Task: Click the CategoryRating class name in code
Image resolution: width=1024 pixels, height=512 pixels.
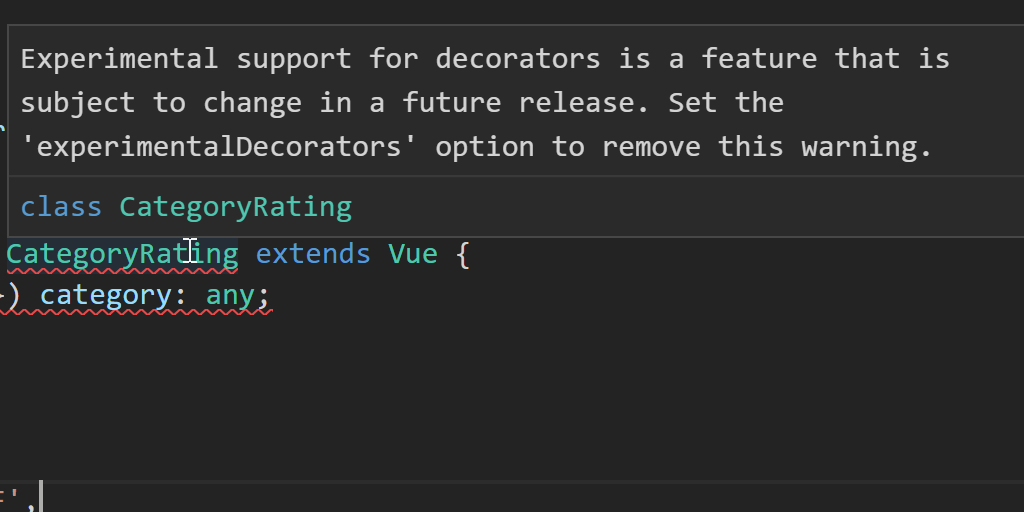Action: pos(122,254)
